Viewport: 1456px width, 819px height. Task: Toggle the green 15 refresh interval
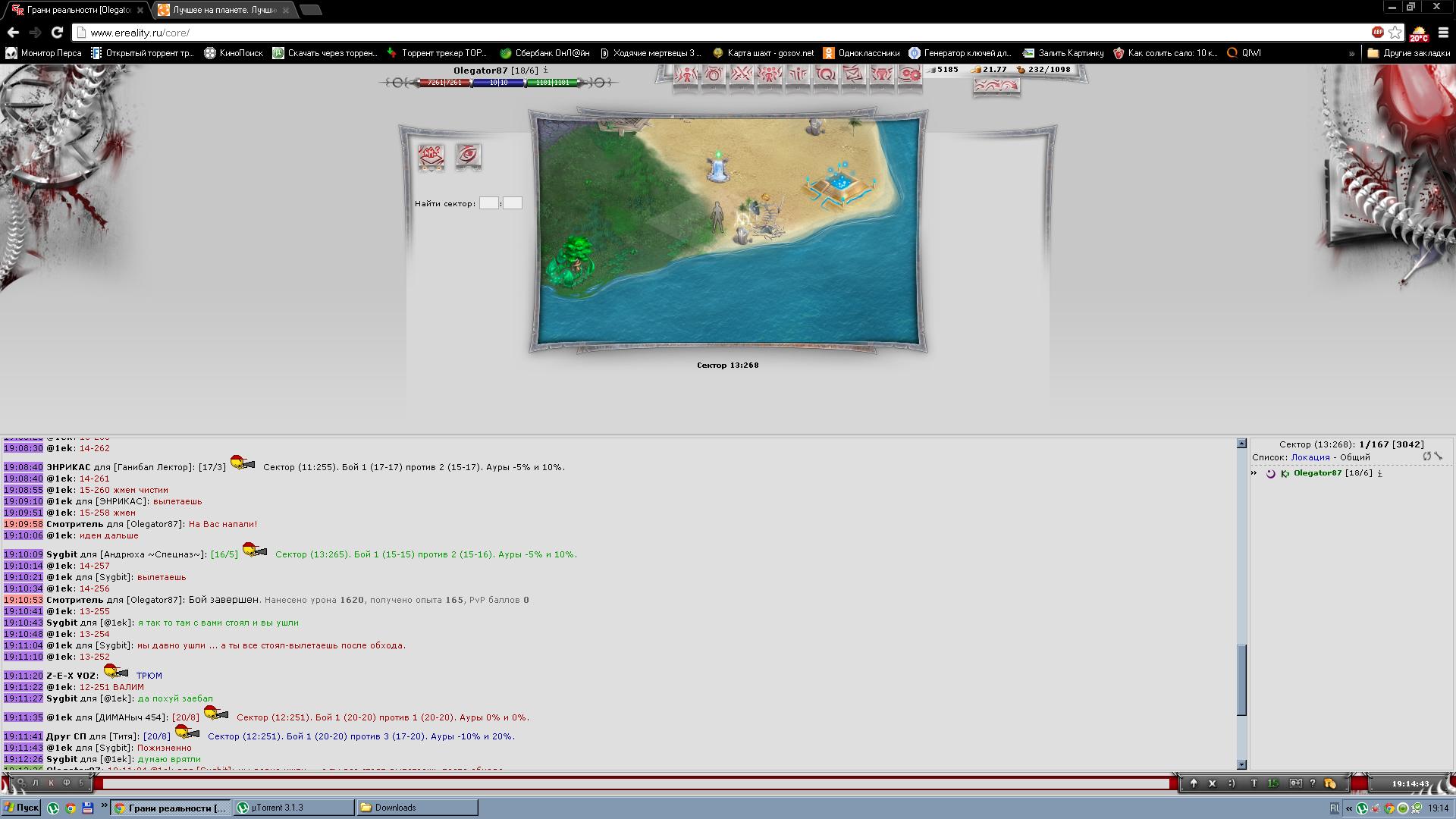click(1273, 783)
